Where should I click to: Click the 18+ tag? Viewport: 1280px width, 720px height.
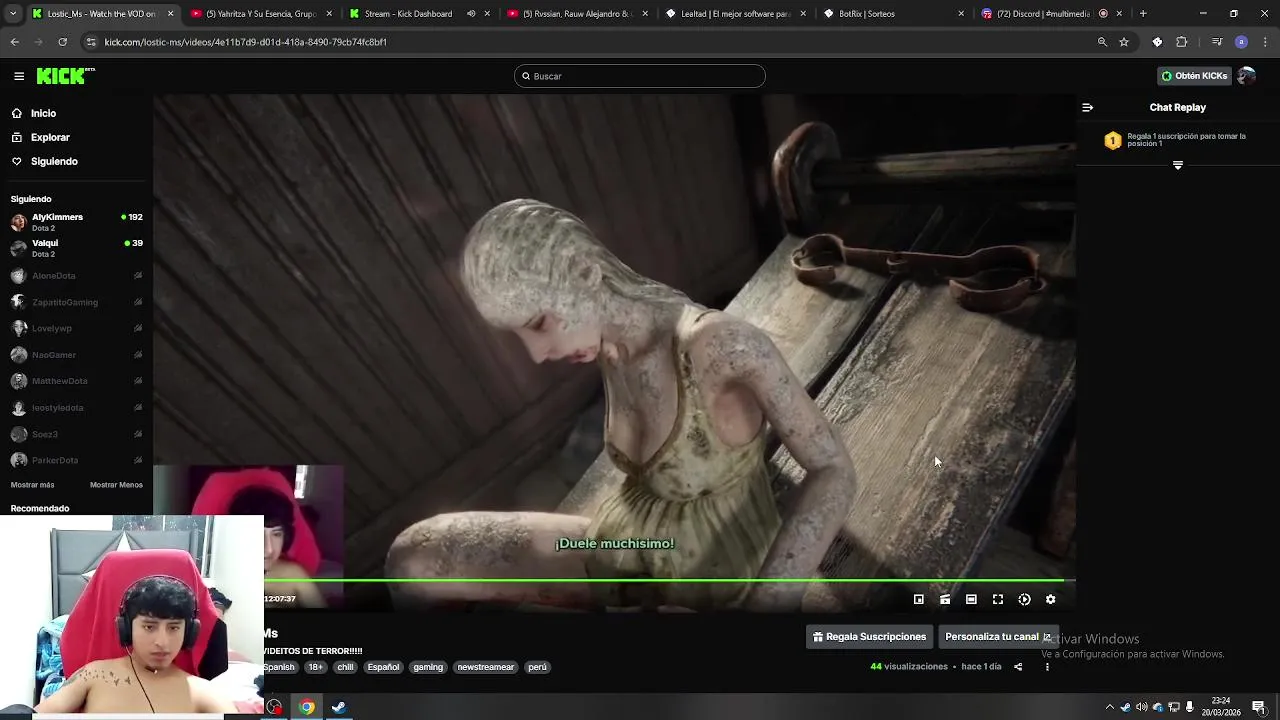point(315,667)
